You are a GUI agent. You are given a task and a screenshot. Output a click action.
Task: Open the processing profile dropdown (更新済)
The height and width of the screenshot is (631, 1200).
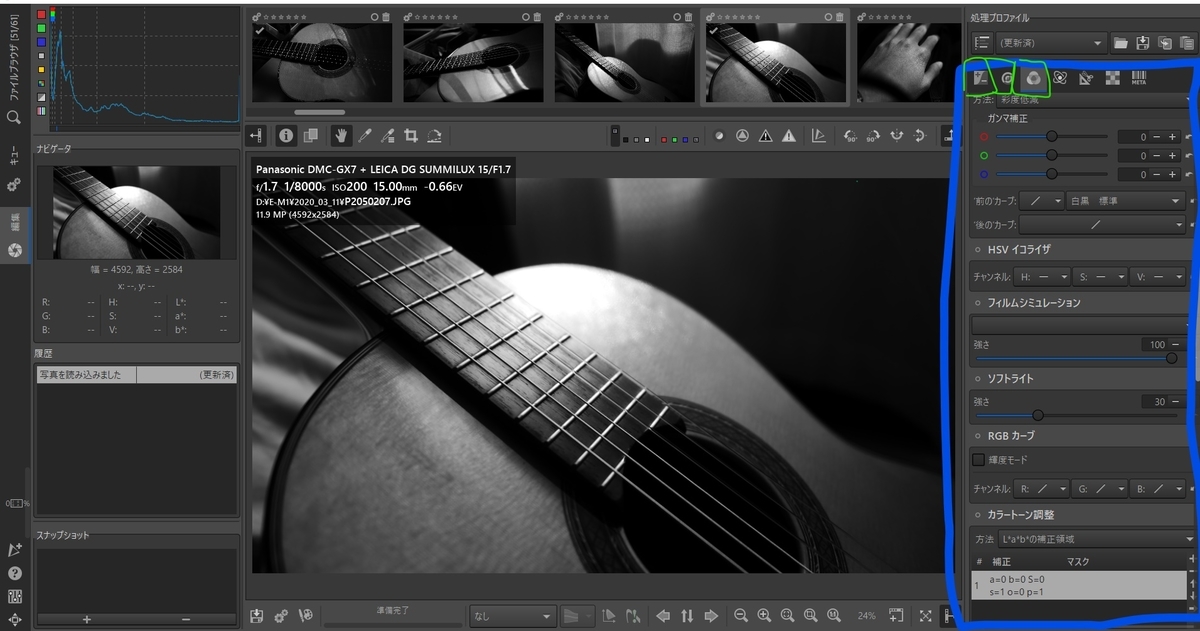click(x=1051, y=43)
